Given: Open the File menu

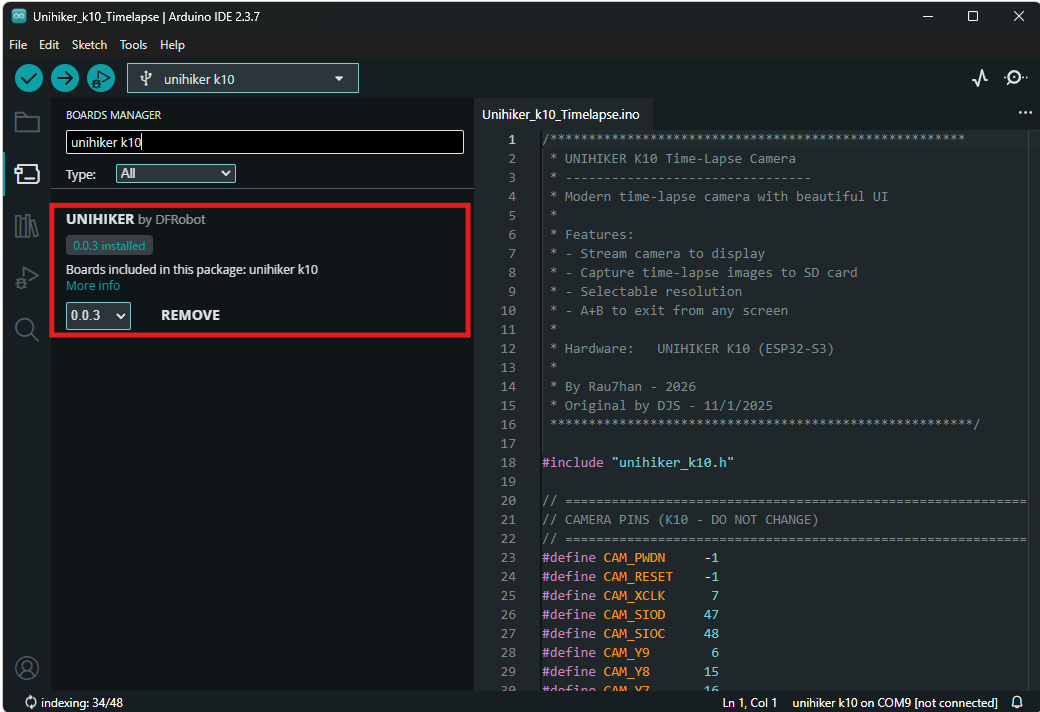Looking at the screenshot, I should coord(18,44).
